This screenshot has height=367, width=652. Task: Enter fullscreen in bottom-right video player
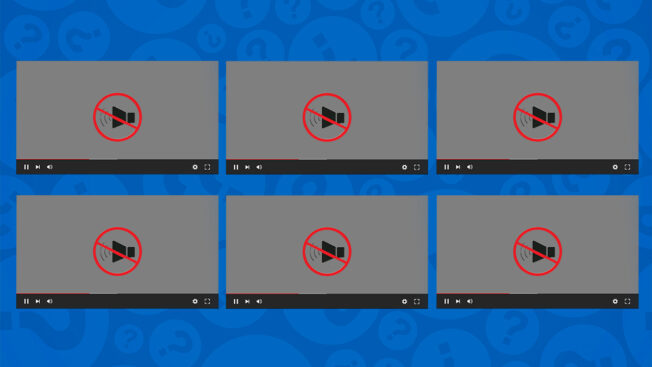(627, 301)
